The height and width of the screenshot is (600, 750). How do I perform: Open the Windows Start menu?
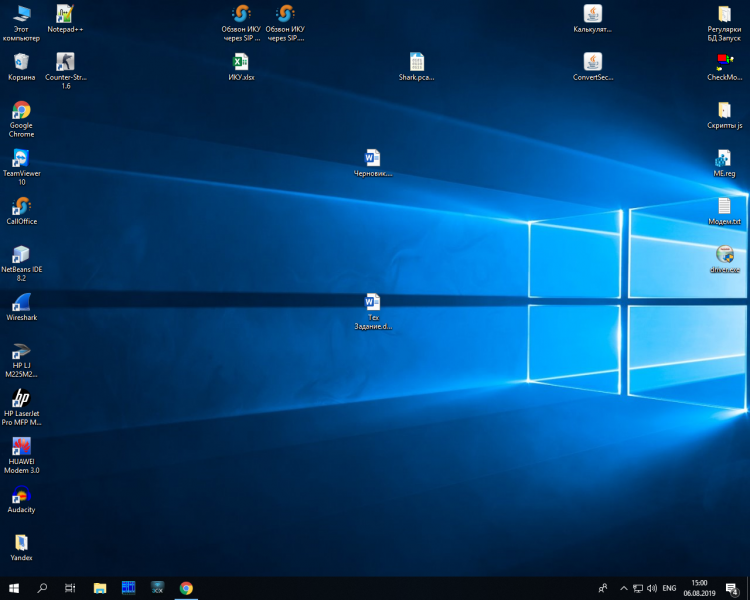coord(14,588)
